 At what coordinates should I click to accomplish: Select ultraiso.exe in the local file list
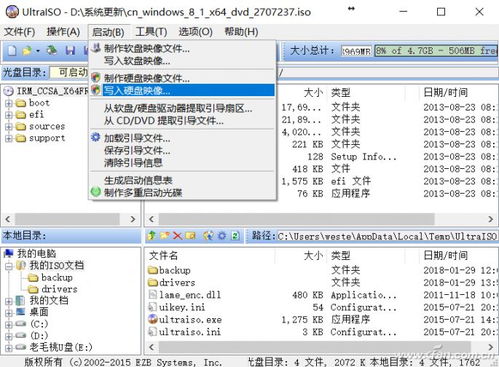(190, 320)
